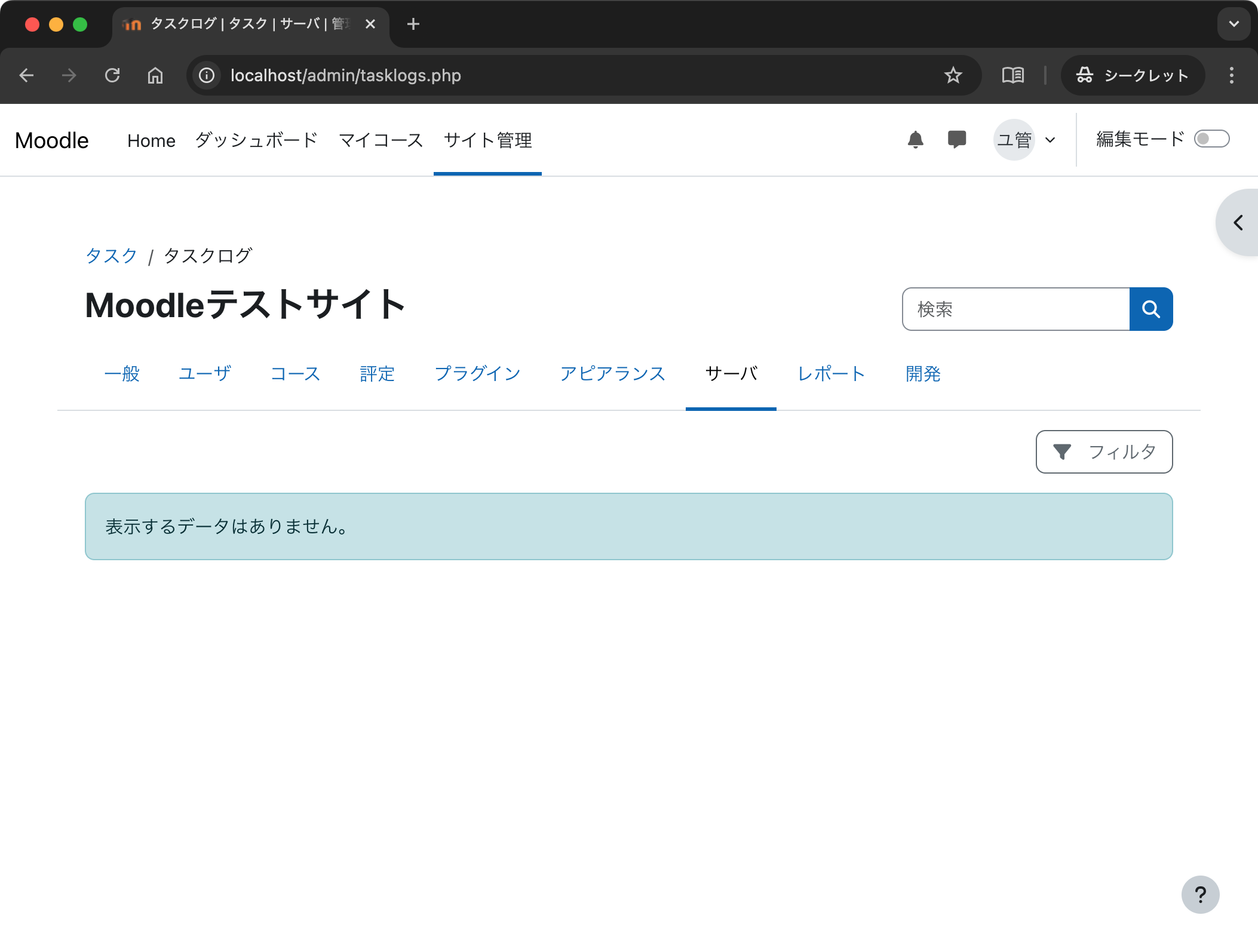Click the blue search magnifier button
This screenshot has width=1258, height=952.
click(x=1150, y=309)
